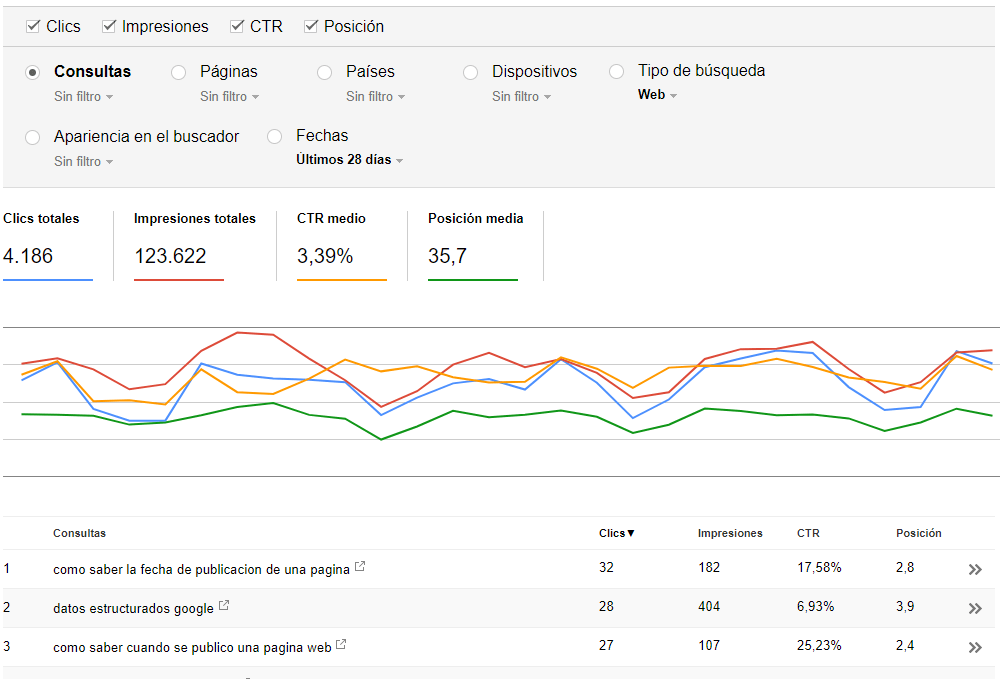Screen dimensions: 1000x679
Task: Select the Dispositivos radio option
Action: click(471, 72)
